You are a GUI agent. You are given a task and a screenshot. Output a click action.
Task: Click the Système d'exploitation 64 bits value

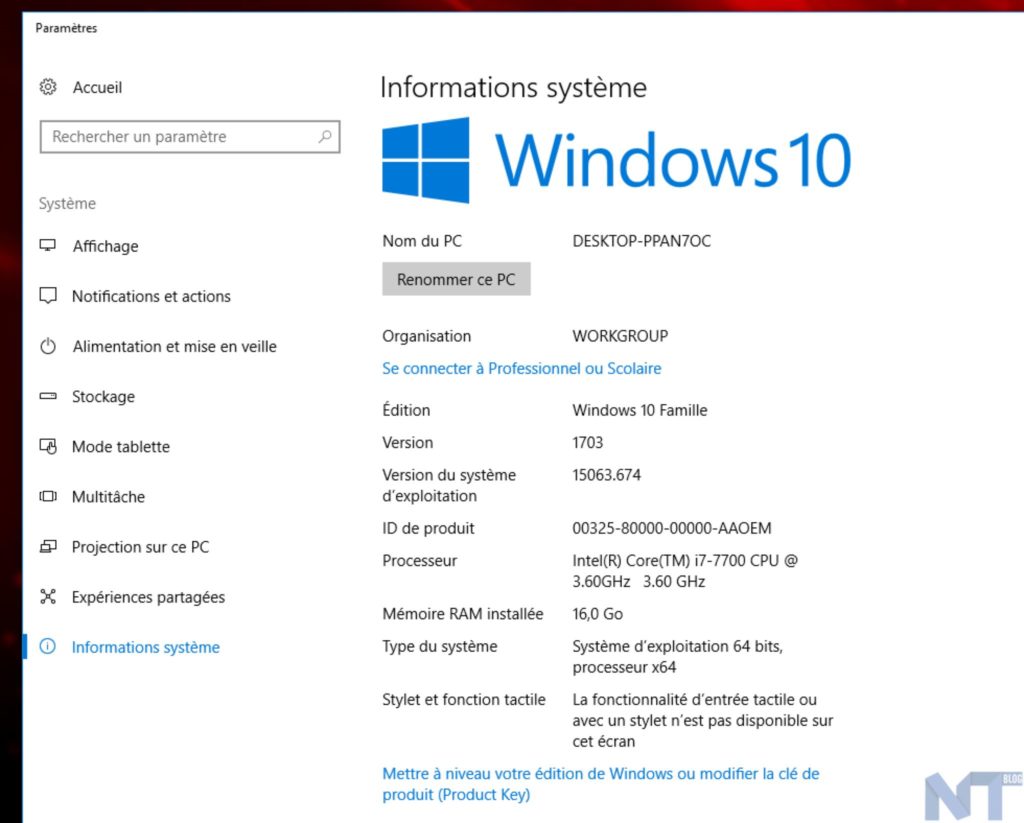pos(678,656)
